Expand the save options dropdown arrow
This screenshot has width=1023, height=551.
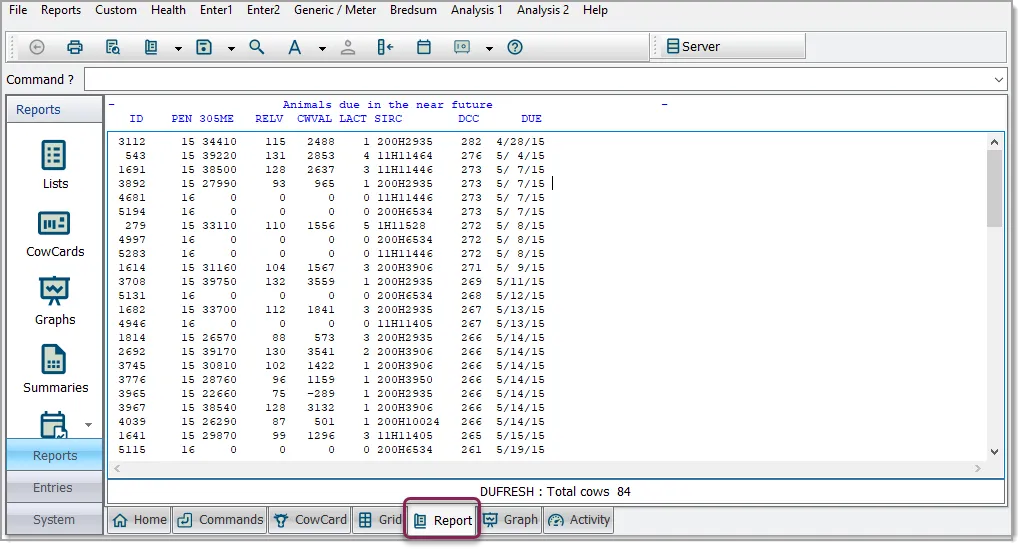coord(231,48)
